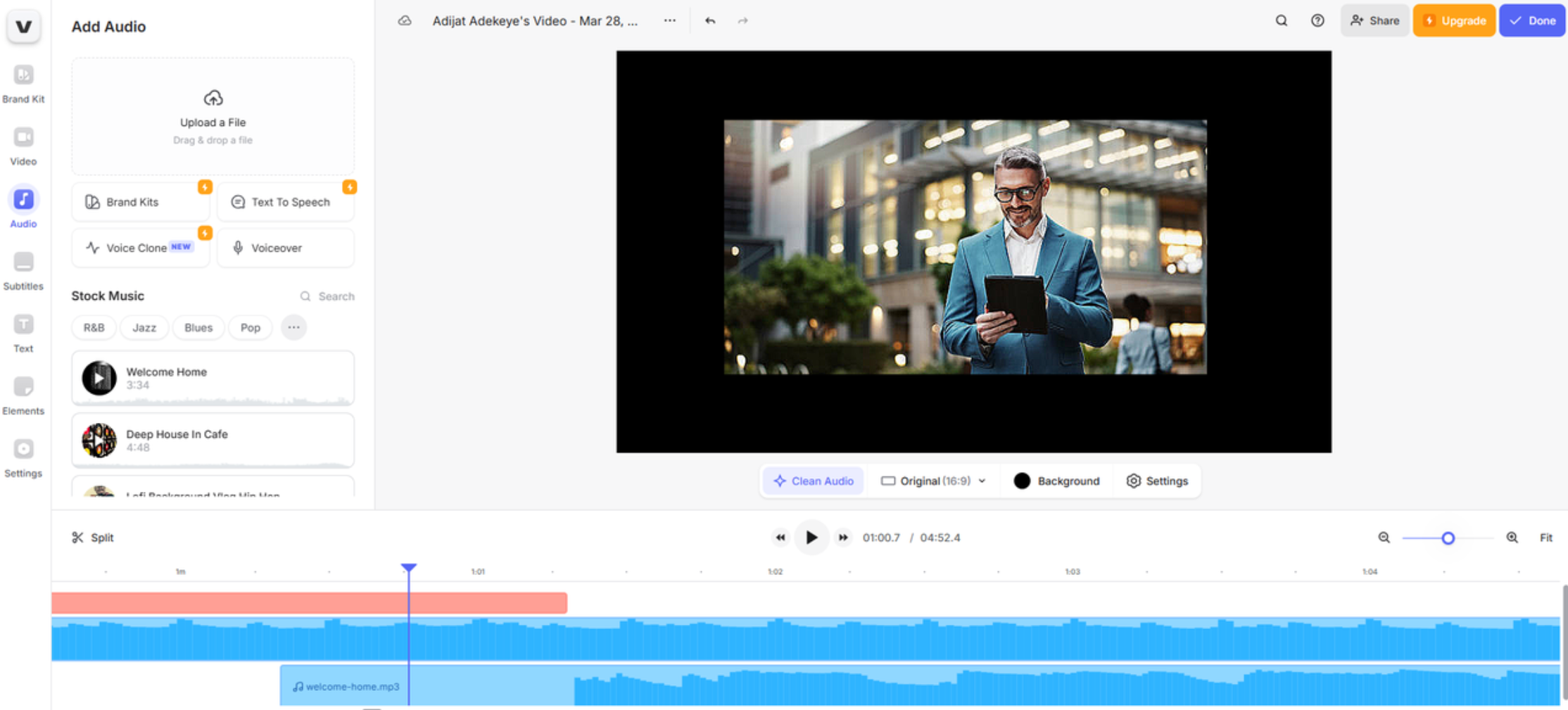The image size is (1568, 710).
Task: Open the Original (16:9) aspect ratio dropdown
Action: tap(932, 481)
